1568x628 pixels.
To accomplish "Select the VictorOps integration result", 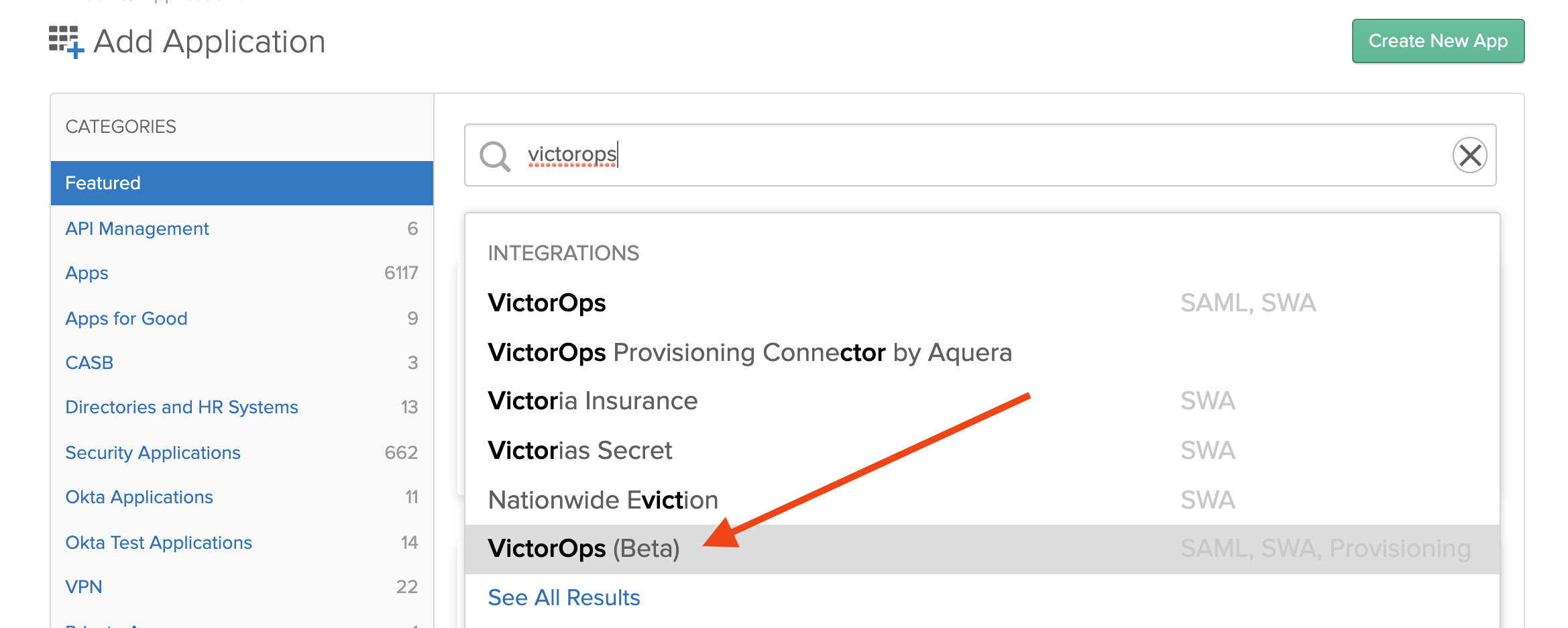I will (x=547, y=302).
